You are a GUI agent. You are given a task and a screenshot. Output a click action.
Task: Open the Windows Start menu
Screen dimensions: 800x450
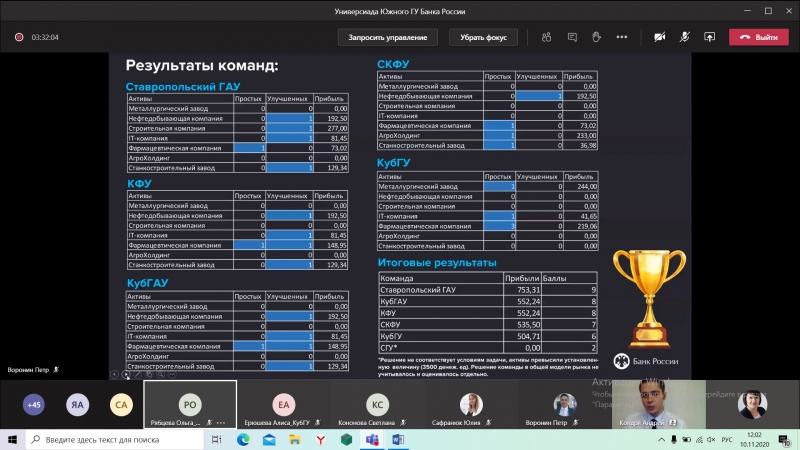pyautogui.click(x=12, y=439)
